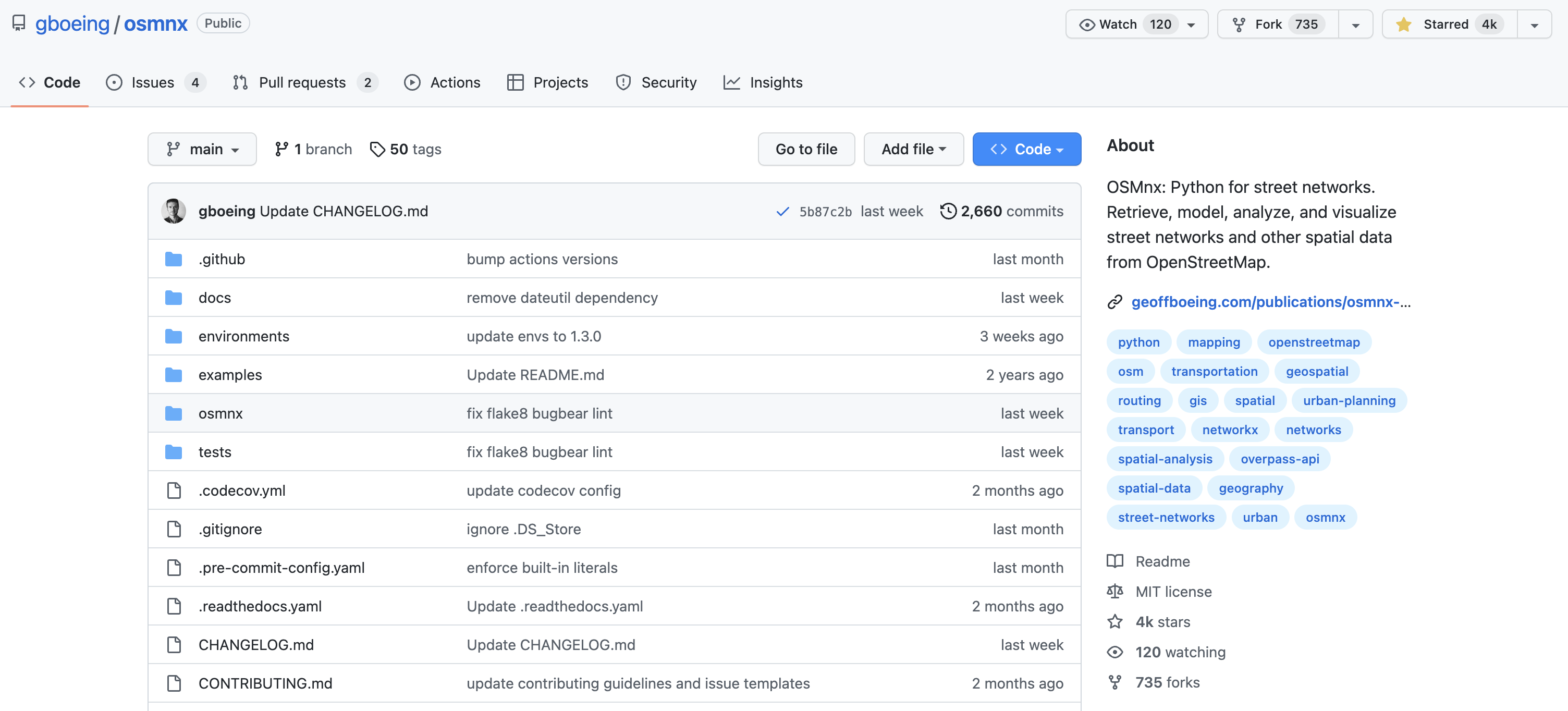This screenshot has height=711, width=1568.
Task: Click the environments folder icon
Action: click(174, 336)
